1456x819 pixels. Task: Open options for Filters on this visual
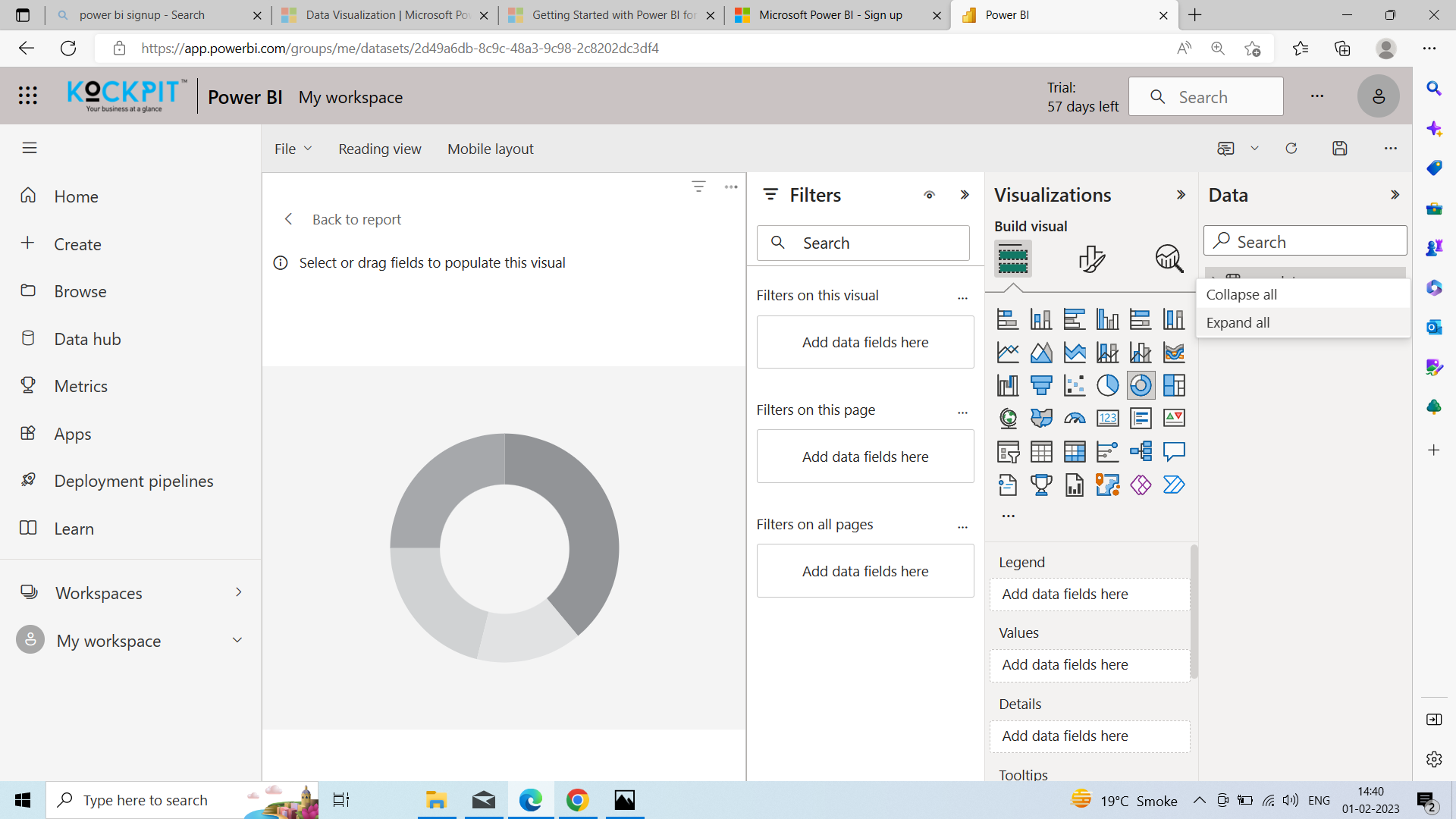pos(962,297)
